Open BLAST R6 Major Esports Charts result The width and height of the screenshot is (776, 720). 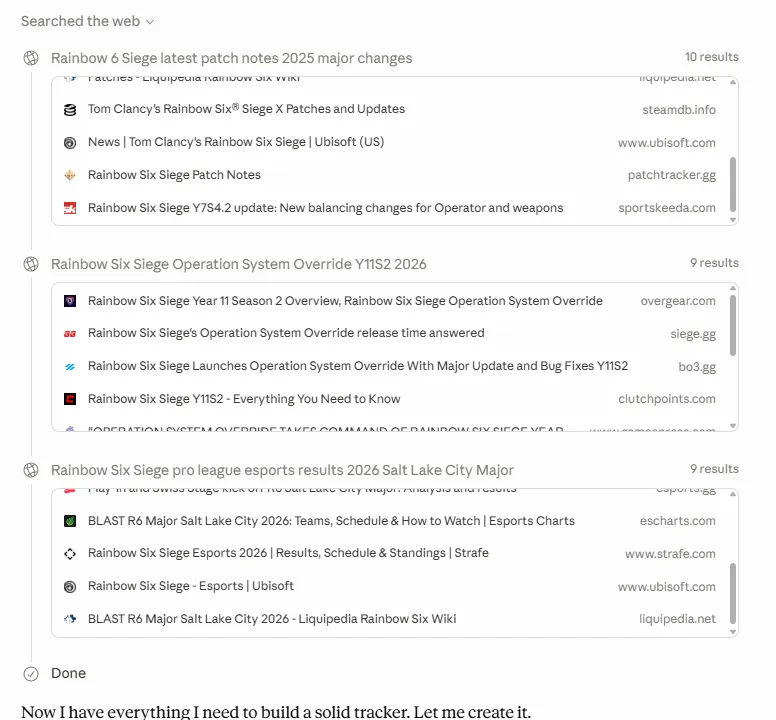pos(331,521)
